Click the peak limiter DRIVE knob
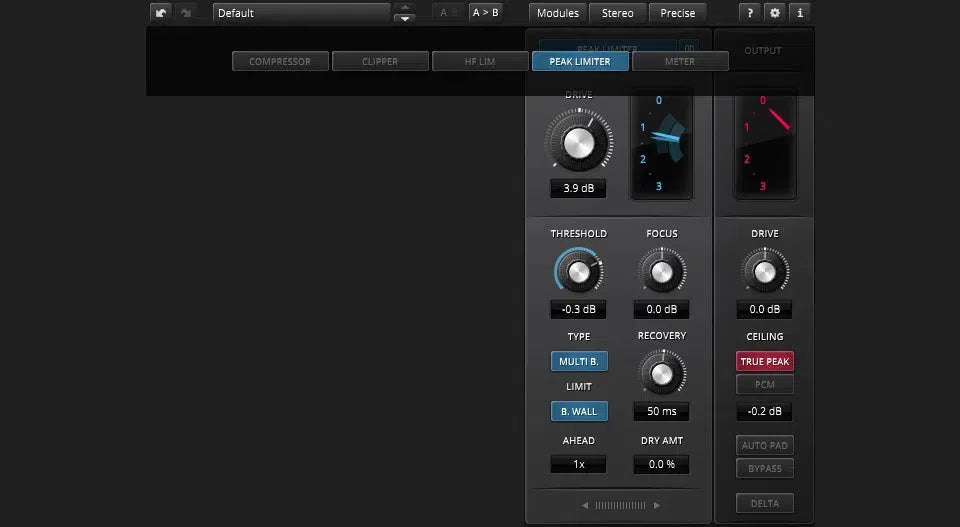This screenshot has height=527, width=960. [x=579, y=143]
